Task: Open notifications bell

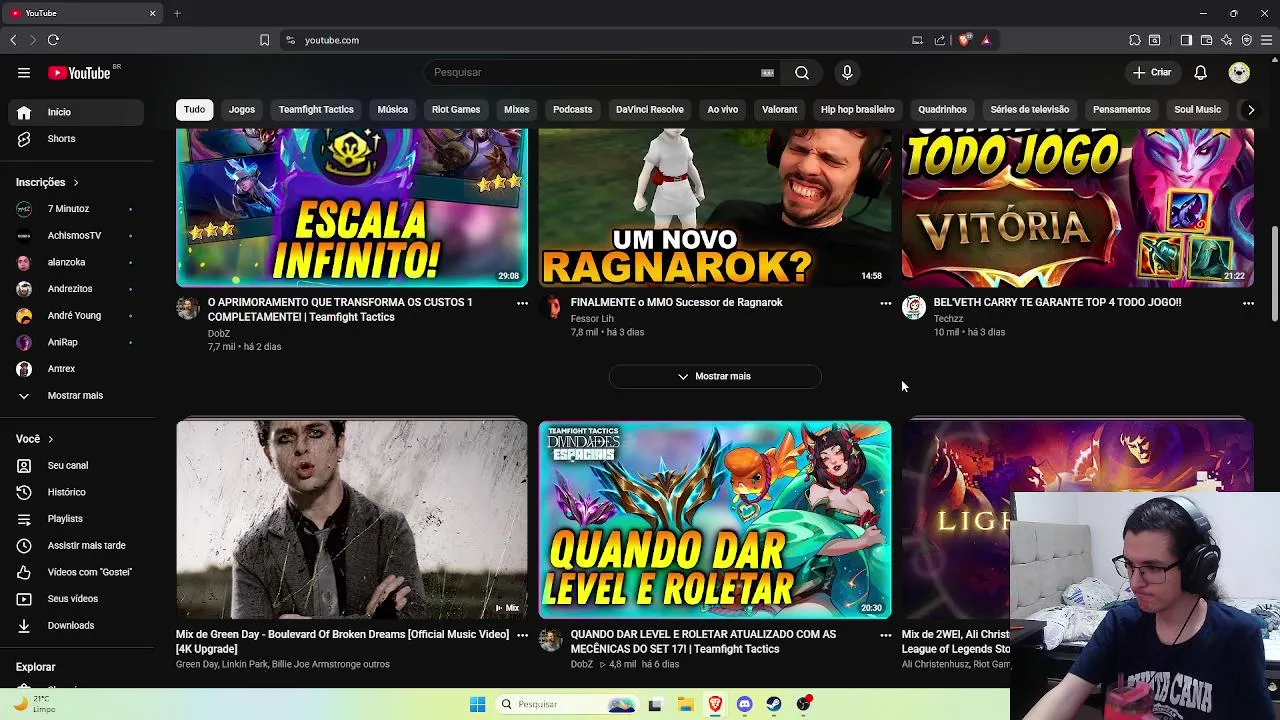Action: [x=1201, y=72]
